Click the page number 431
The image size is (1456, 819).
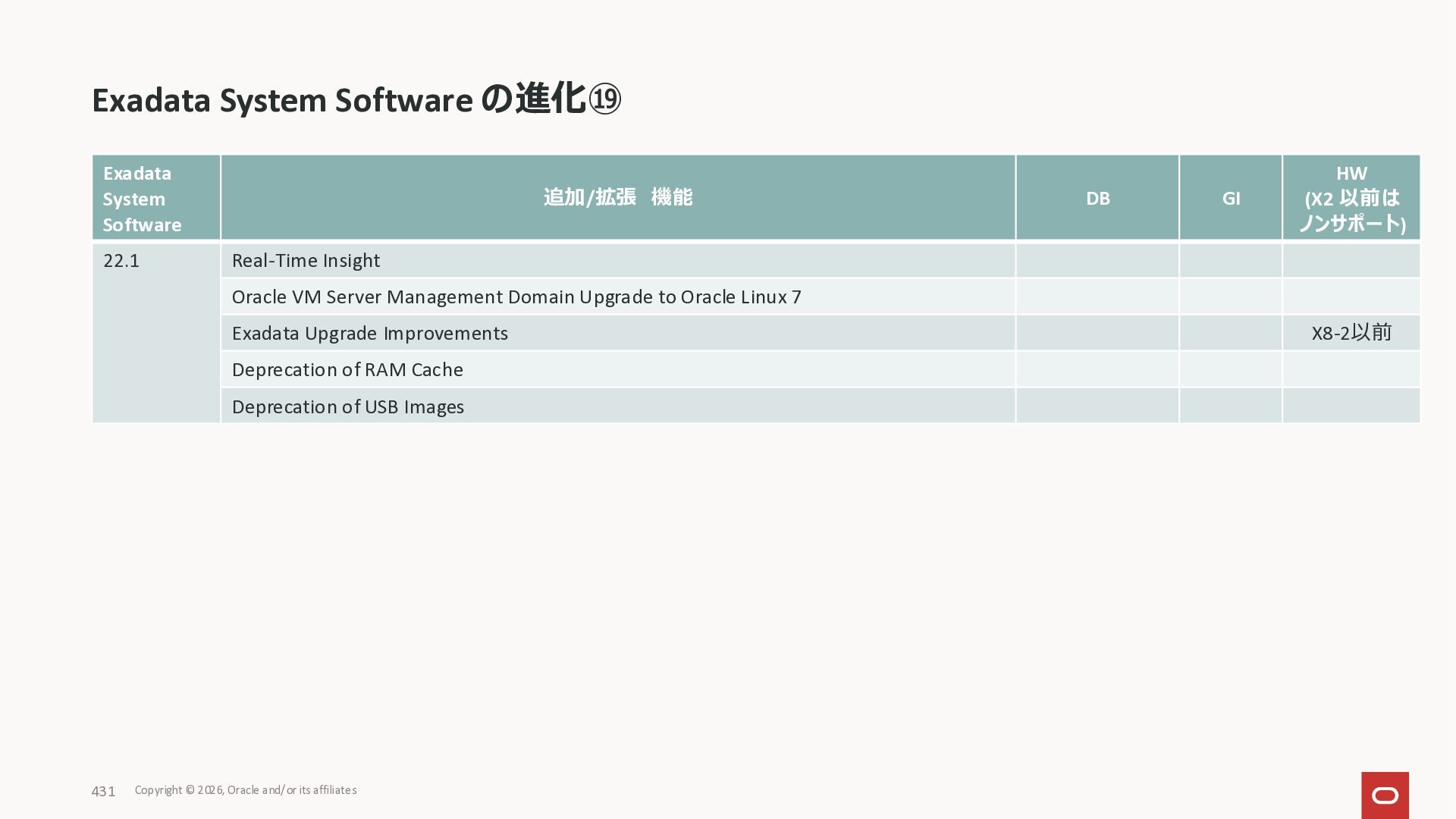(x=103, y=792)
